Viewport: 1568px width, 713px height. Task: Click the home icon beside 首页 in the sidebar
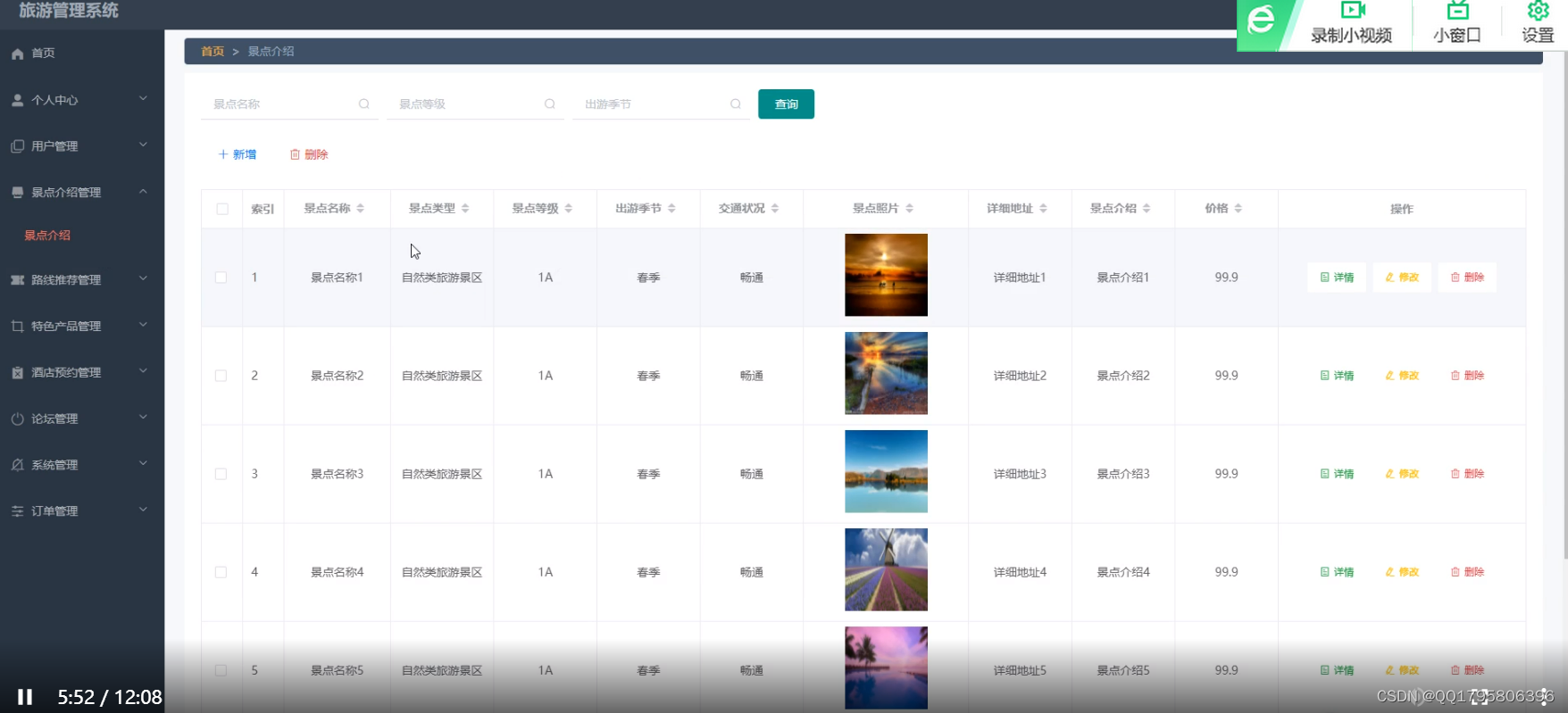click(x=18, y=54)
